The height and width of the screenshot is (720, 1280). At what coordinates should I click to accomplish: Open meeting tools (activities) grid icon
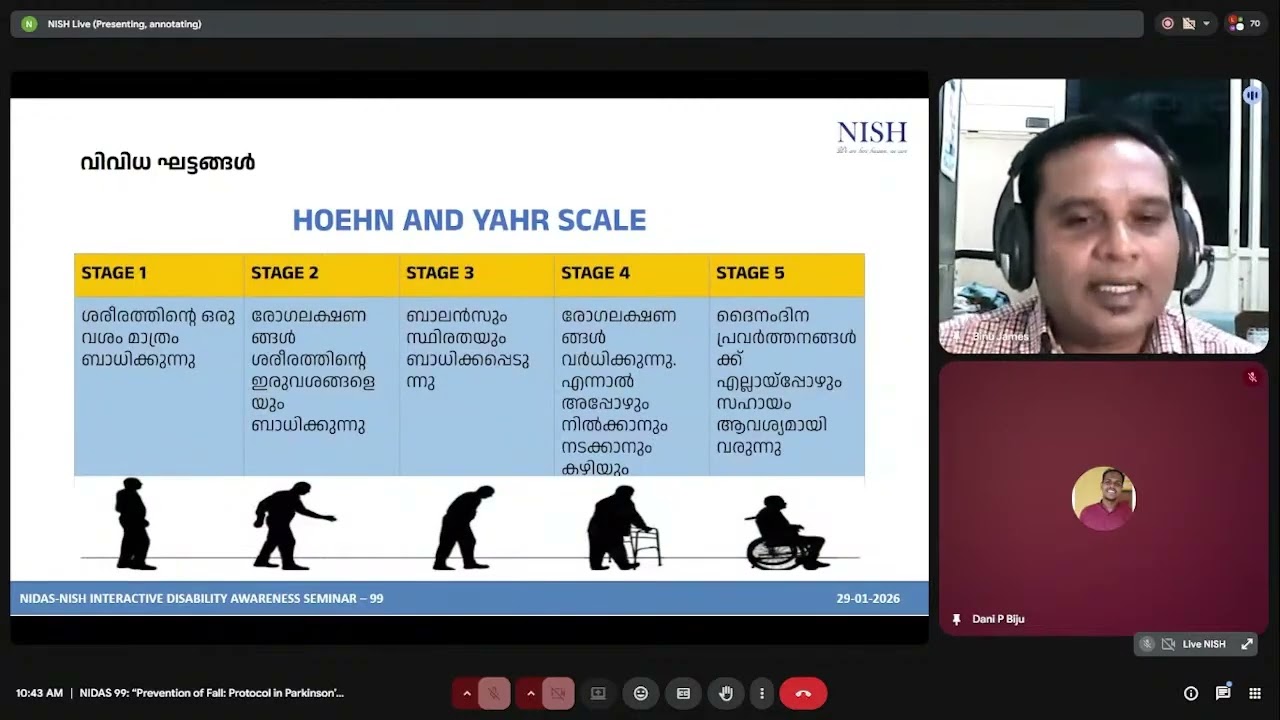[x=1255, y=693]
